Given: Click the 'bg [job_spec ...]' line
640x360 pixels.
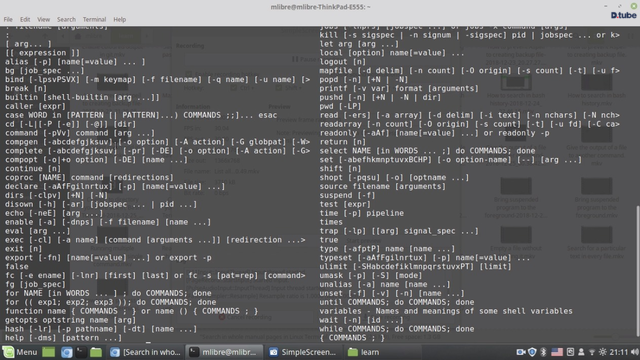Looking at the screenshot, I should pos(44,71).
